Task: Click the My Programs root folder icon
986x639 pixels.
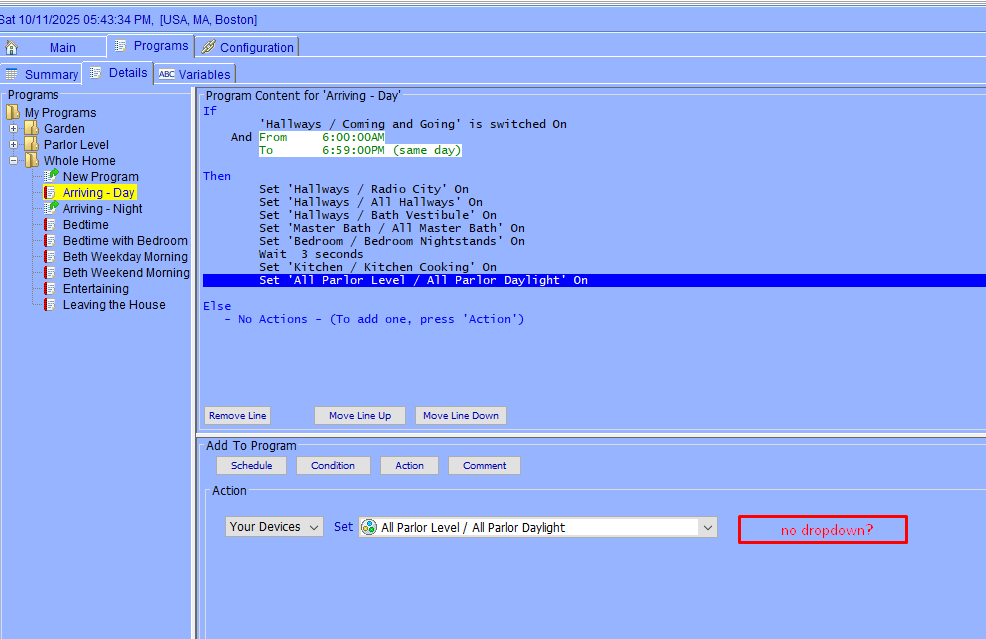Action: 13,112
